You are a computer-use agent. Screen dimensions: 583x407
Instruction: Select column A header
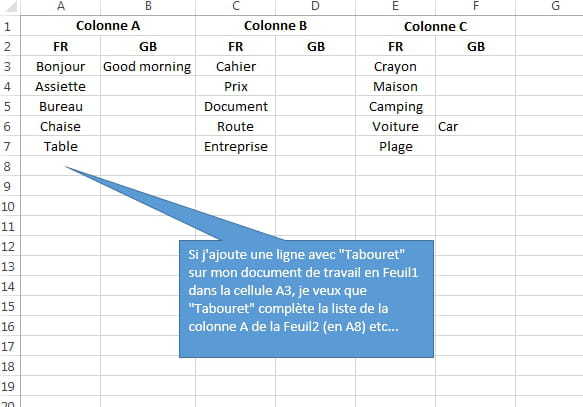(x=61, y=6)
